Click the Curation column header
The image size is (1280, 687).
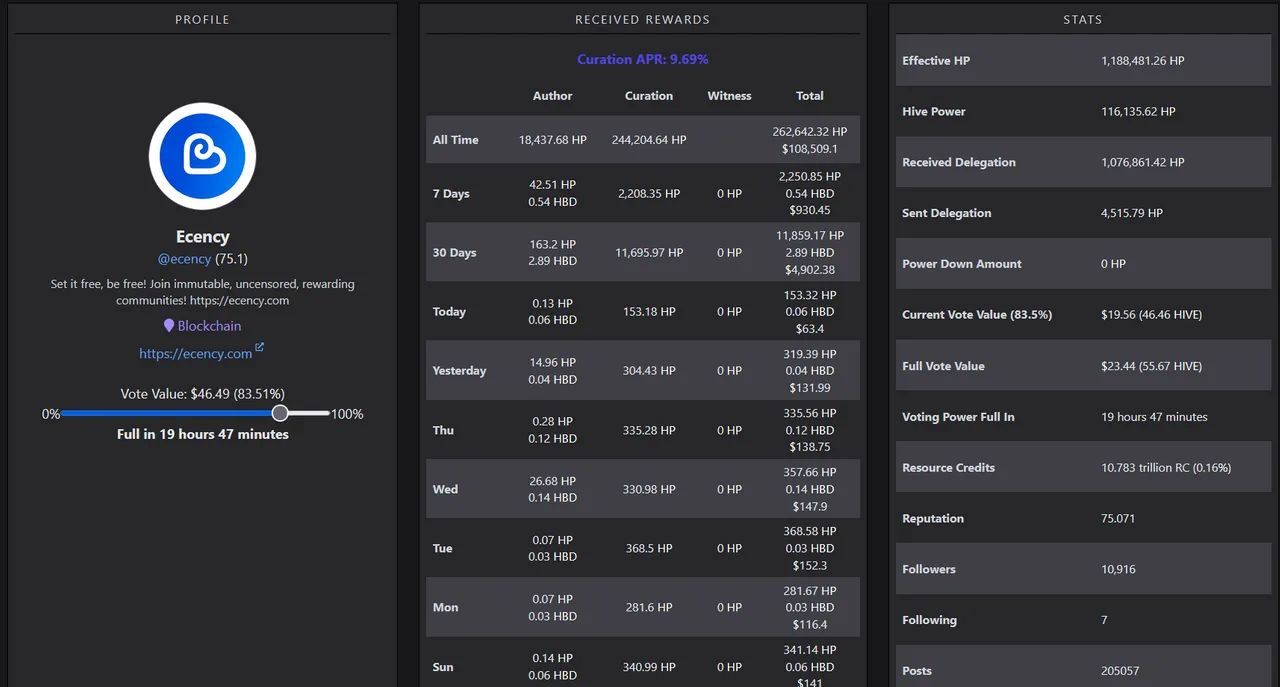pyautogui.click(x=649, y=96)
